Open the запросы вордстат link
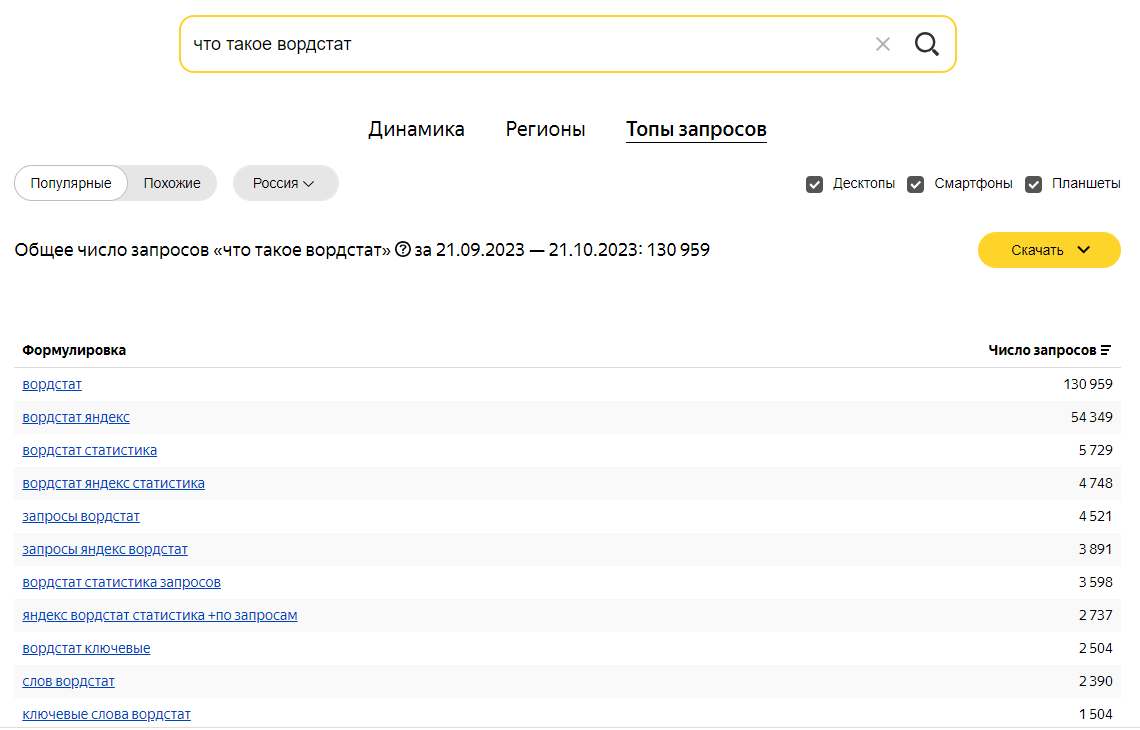This screenshot has height=730, width=1140. pyautogui.click(x=81, y=516)
